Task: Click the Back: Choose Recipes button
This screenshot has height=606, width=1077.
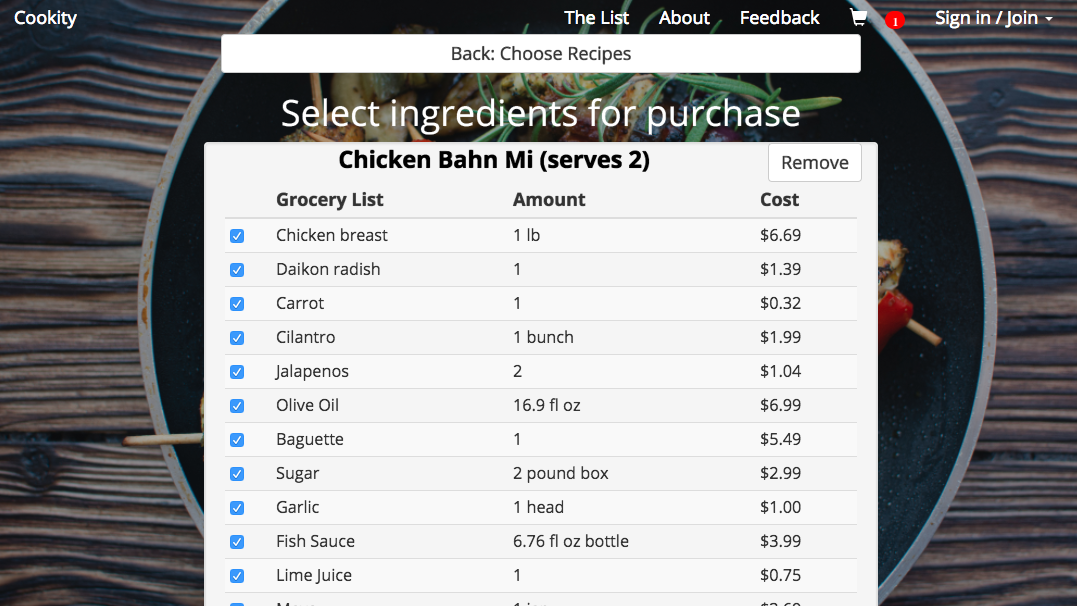Action: tap(540, 54)
